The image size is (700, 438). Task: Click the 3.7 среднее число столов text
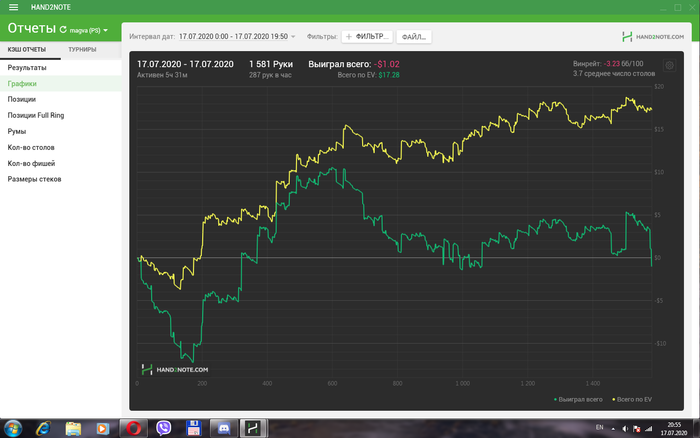614,74
